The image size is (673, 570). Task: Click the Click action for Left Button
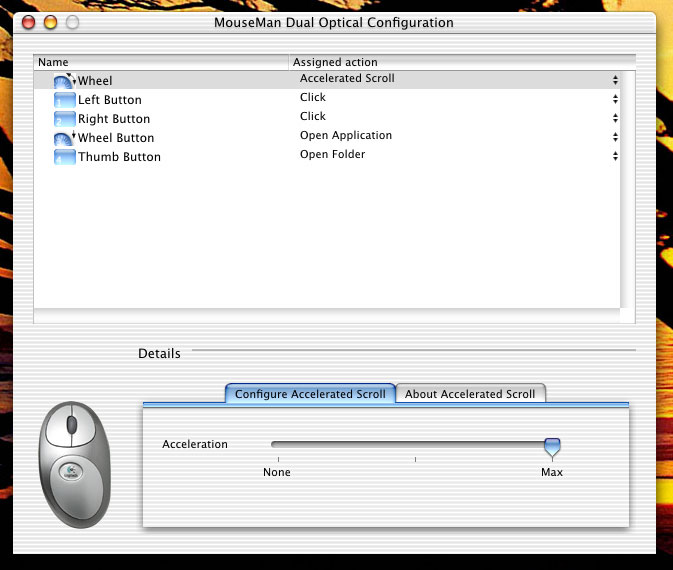tap(313, 97)
